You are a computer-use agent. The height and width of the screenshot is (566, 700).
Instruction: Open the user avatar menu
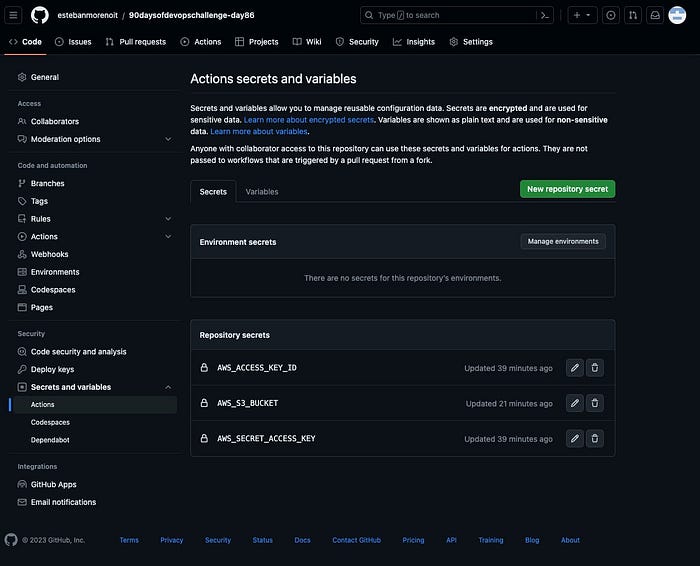[677, 15]
